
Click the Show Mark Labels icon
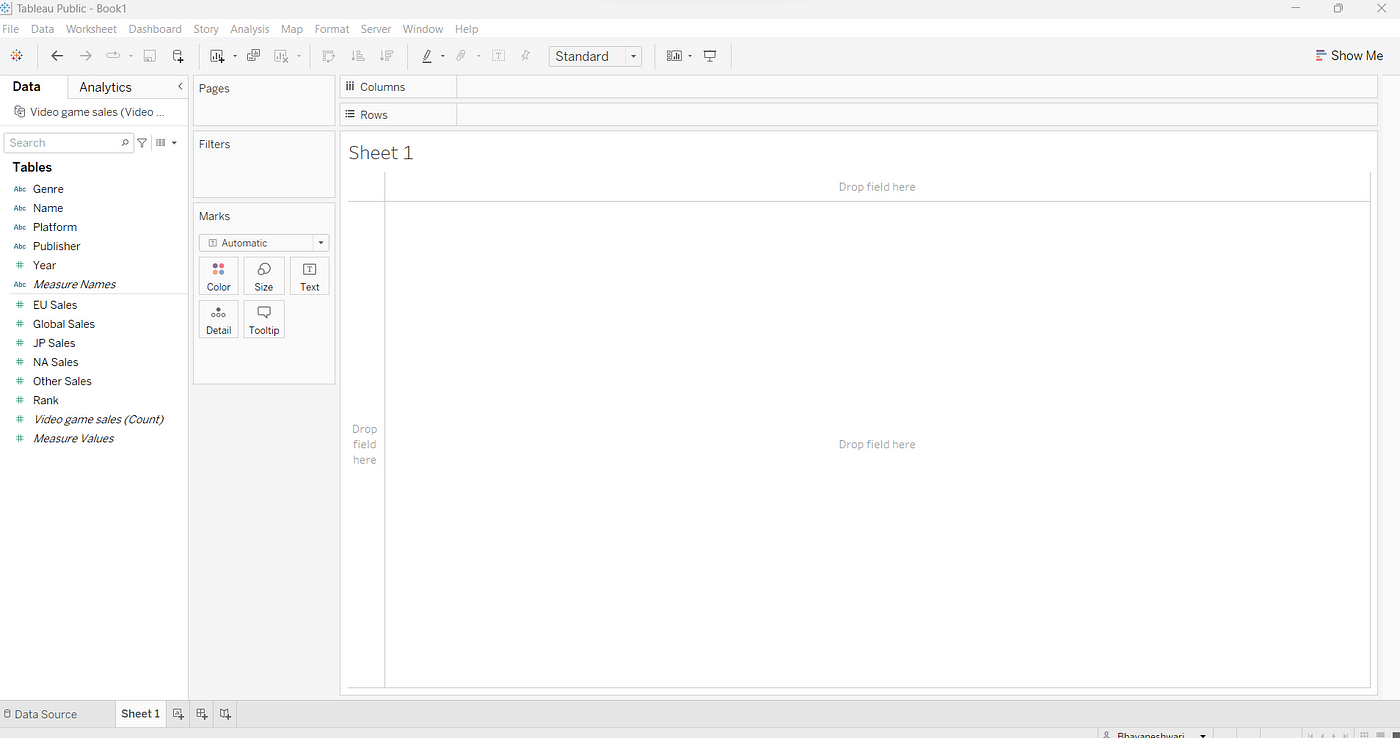(498, 56)
